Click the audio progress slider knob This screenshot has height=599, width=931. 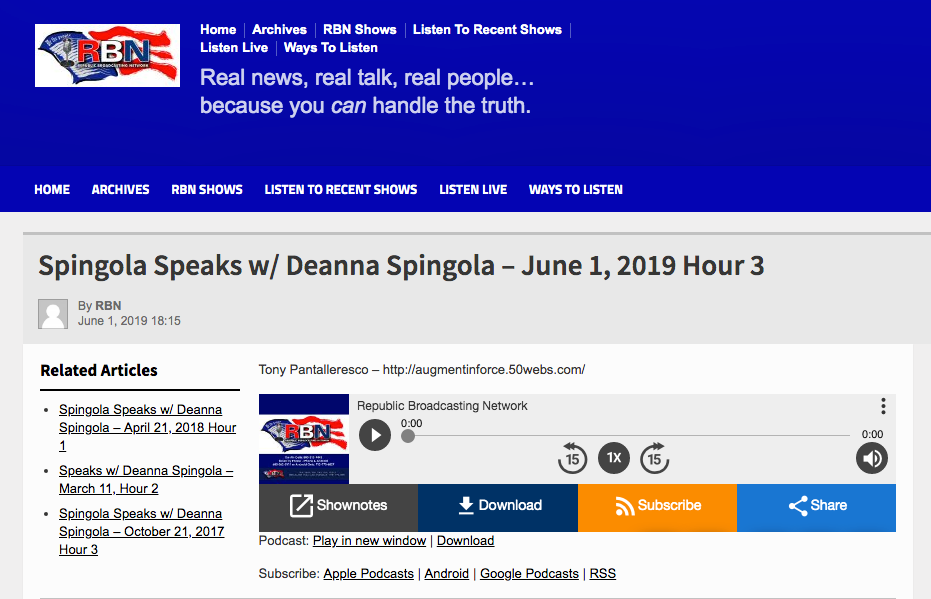pos(407,436)
